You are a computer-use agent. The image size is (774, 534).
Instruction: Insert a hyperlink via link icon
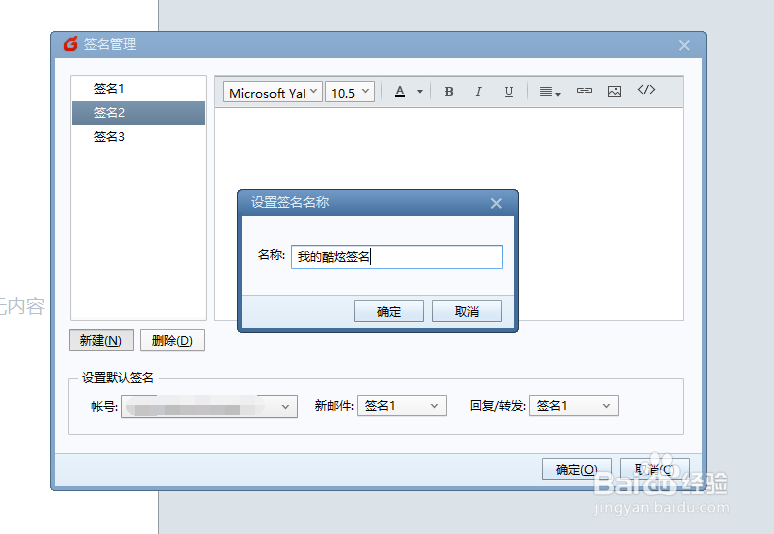(584, 91)
